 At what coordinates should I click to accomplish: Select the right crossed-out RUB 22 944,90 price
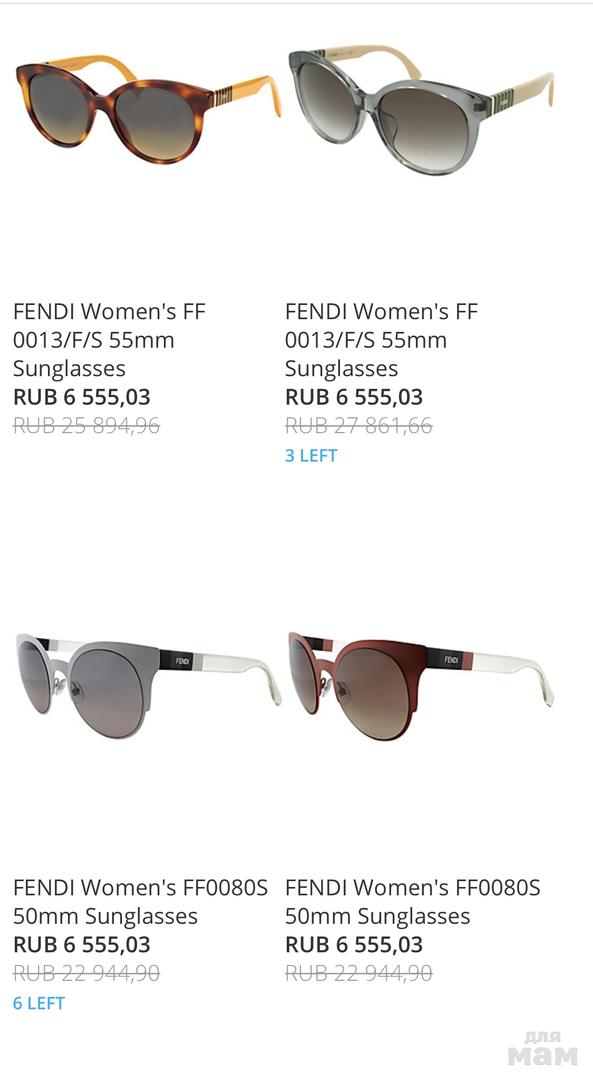pyautogui.click(x=359, y=973)
